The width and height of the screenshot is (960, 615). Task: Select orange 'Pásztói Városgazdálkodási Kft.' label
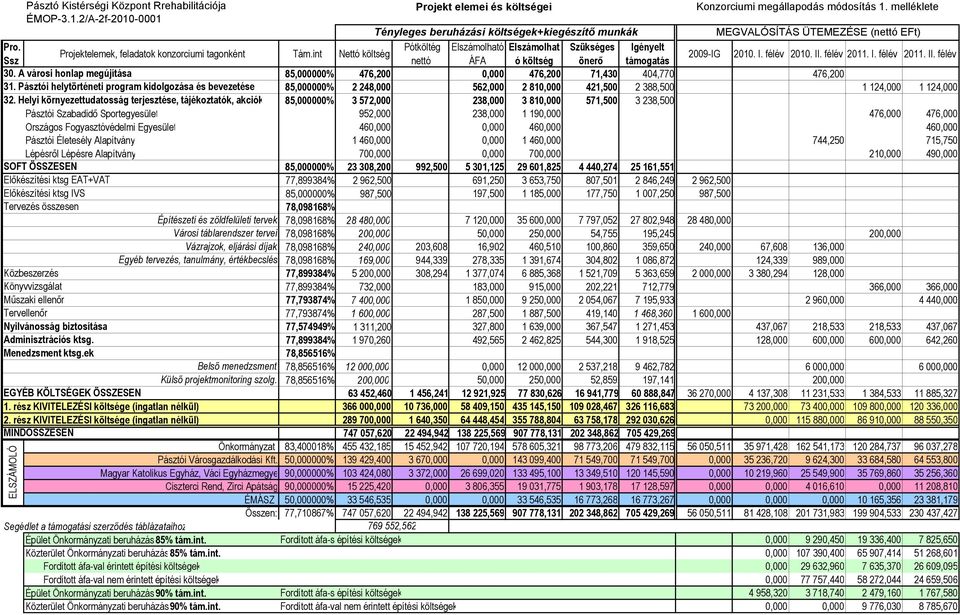coord(218,459)
